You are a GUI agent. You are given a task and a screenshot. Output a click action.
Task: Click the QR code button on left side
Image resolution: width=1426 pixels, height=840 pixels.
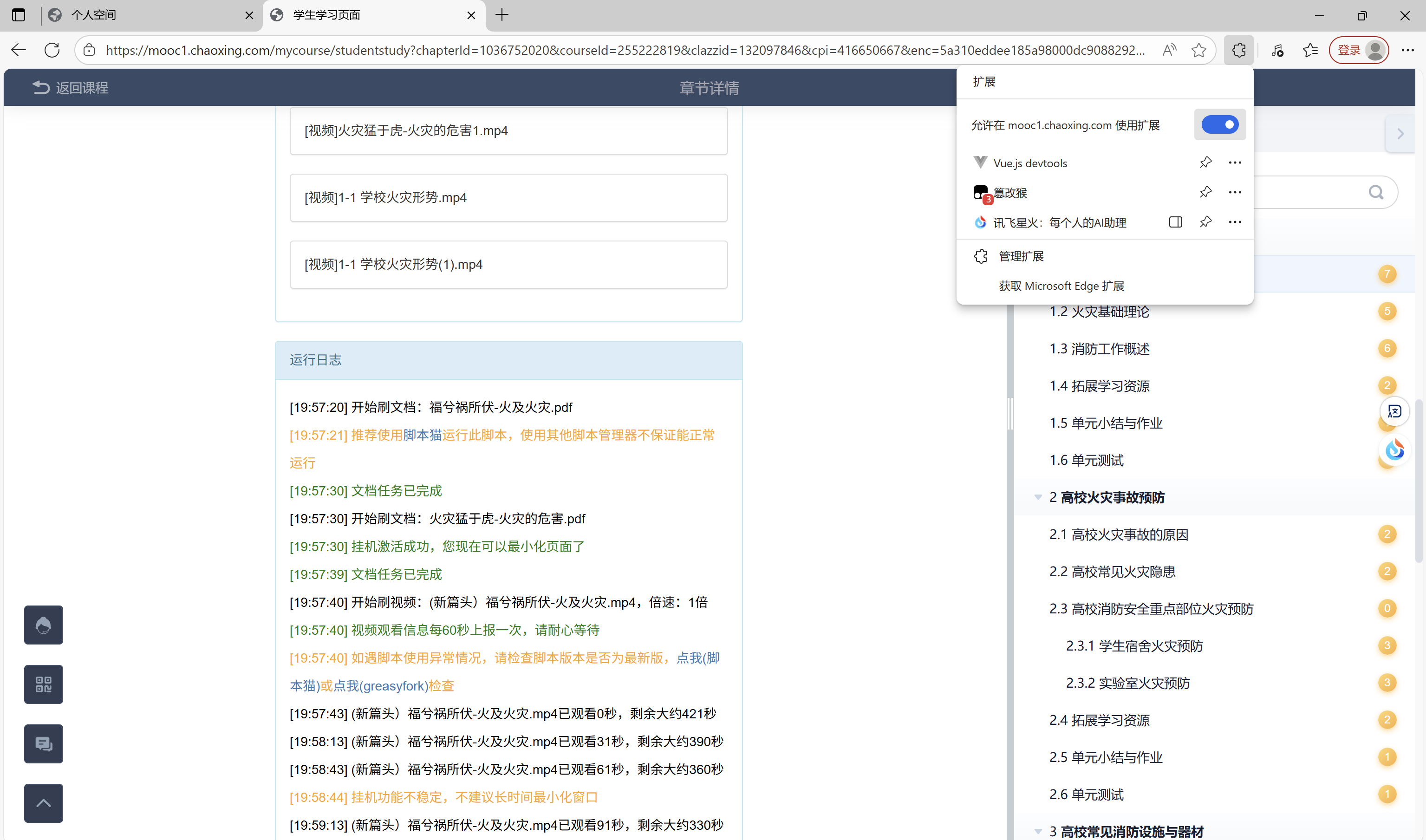click(44, 684)
